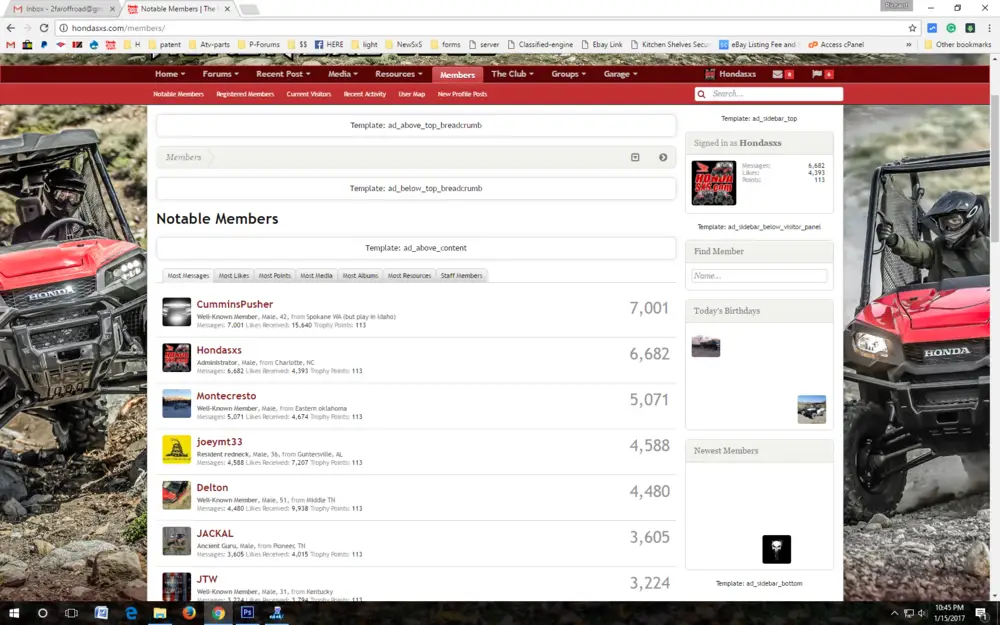Switch to the Most Resources tab

click(x=409, y=276)
